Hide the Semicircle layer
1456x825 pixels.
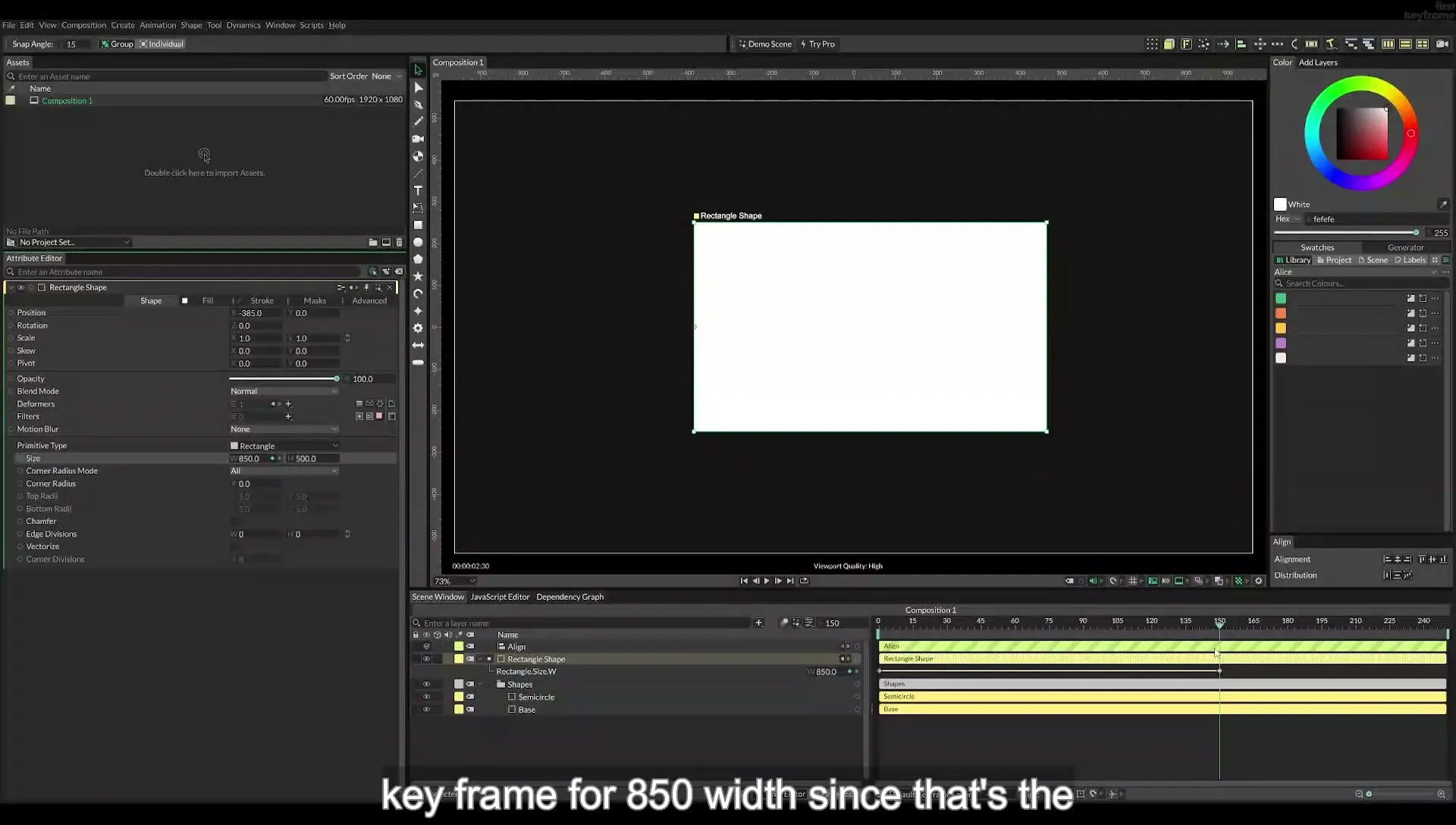tap(426, 697)
